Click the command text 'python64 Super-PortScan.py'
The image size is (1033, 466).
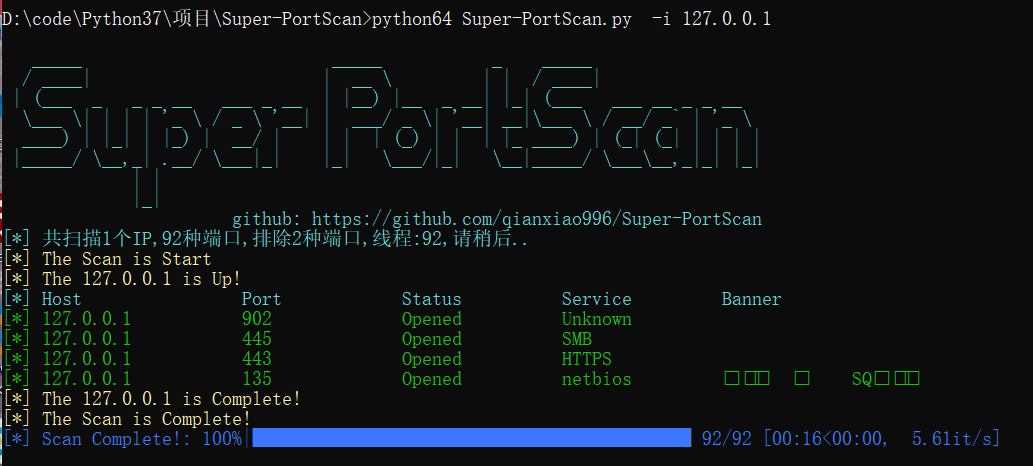[x=501, y=19]
